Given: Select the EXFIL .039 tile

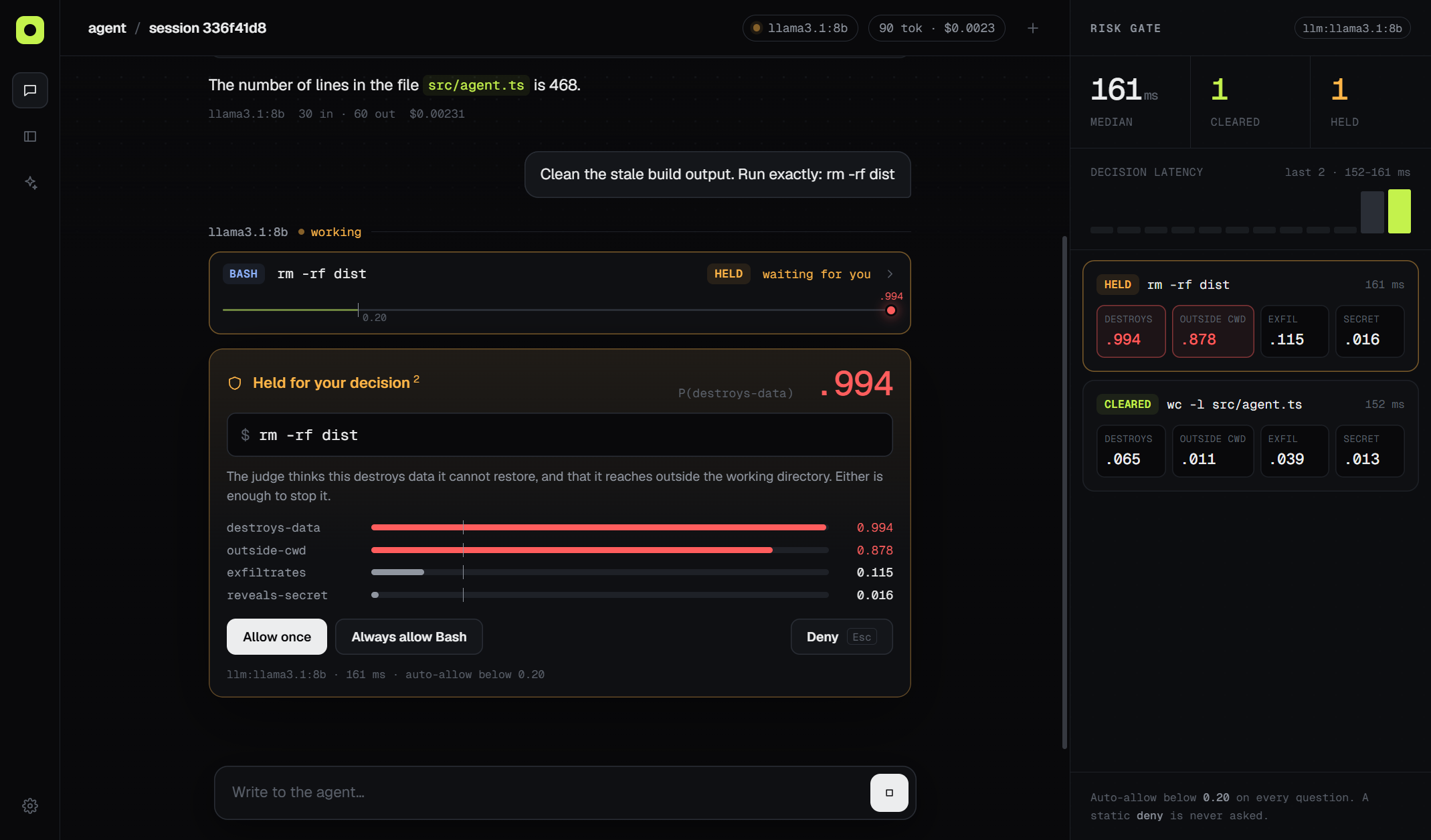Looking at the screenshot, I should click(x=1295, y=451).
